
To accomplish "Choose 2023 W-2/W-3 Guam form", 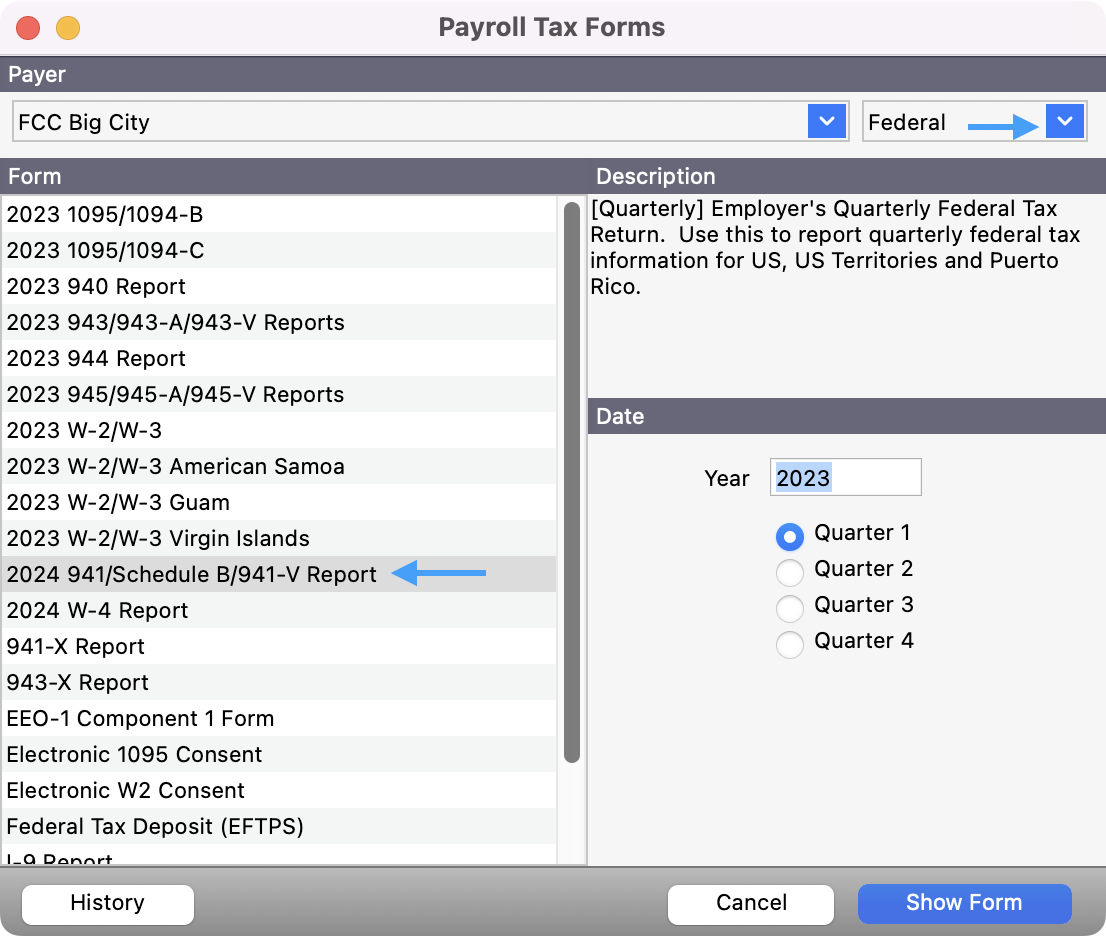I will click(118, 503).
